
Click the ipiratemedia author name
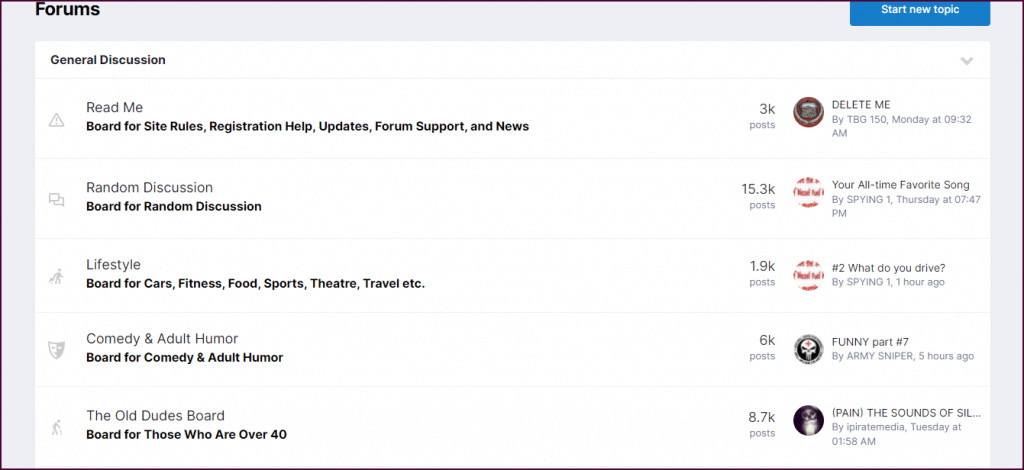click(875, 427)
